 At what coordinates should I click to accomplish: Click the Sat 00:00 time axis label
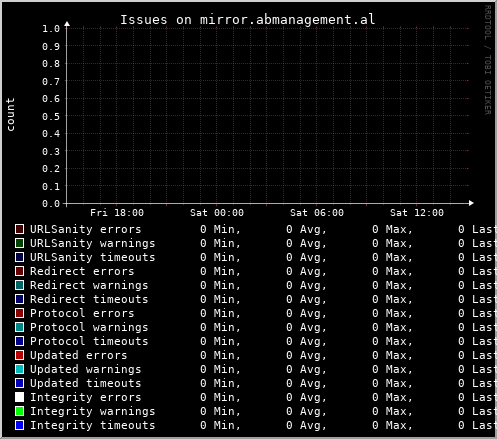point(217,213)
